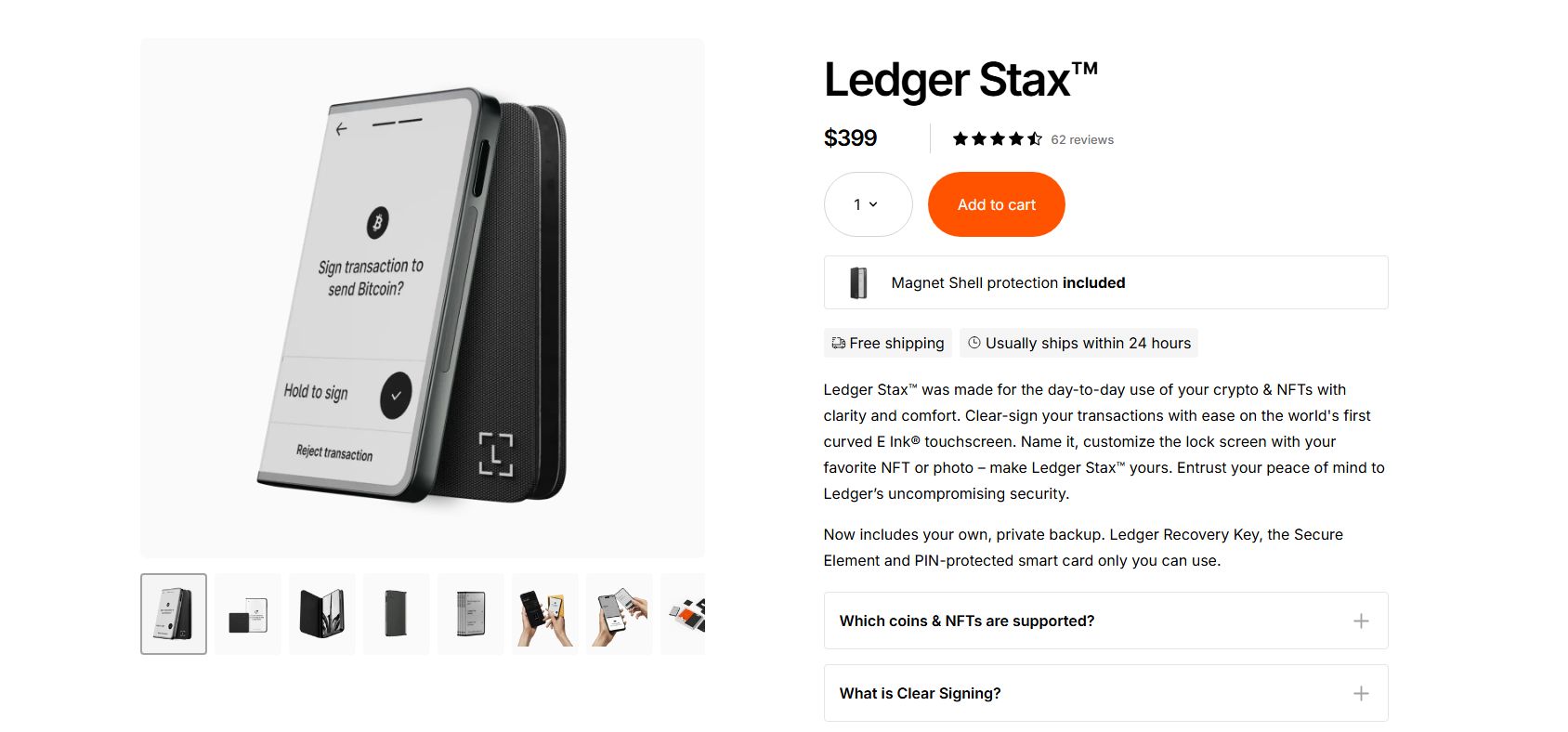Select the small black box thumbnail
The width and height of the screenshot is (1568, 732).
[x=247, y=613]
